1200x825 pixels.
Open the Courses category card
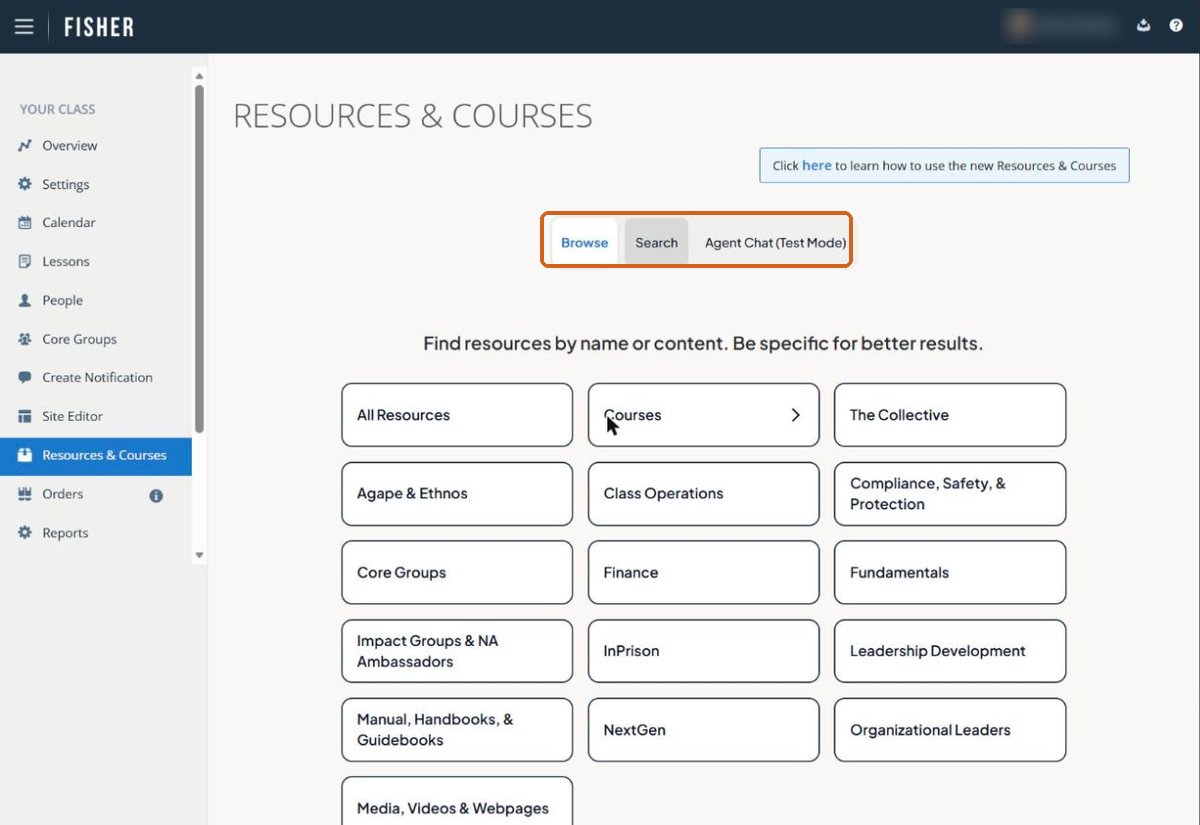(703, 415)
